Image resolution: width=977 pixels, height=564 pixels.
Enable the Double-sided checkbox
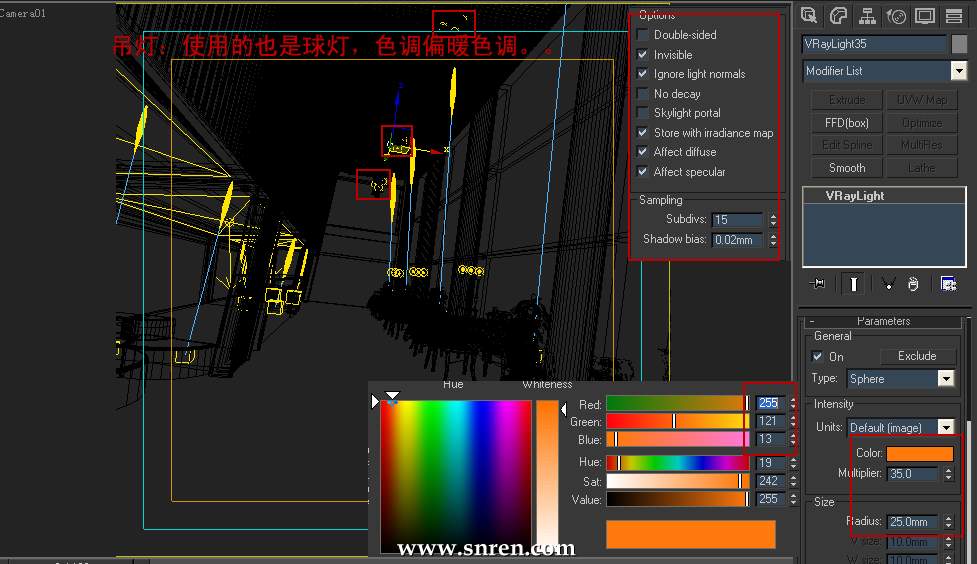pyautogui.click(x=643, y=35)
